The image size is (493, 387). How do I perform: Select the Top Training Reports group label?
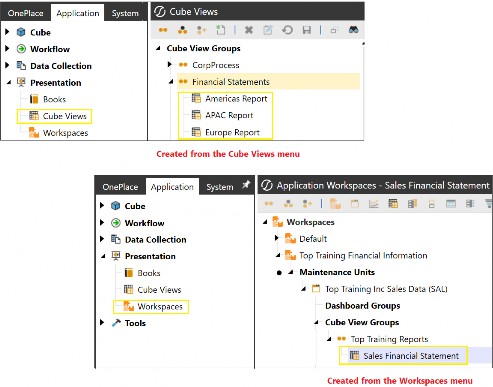pos(389,339)
